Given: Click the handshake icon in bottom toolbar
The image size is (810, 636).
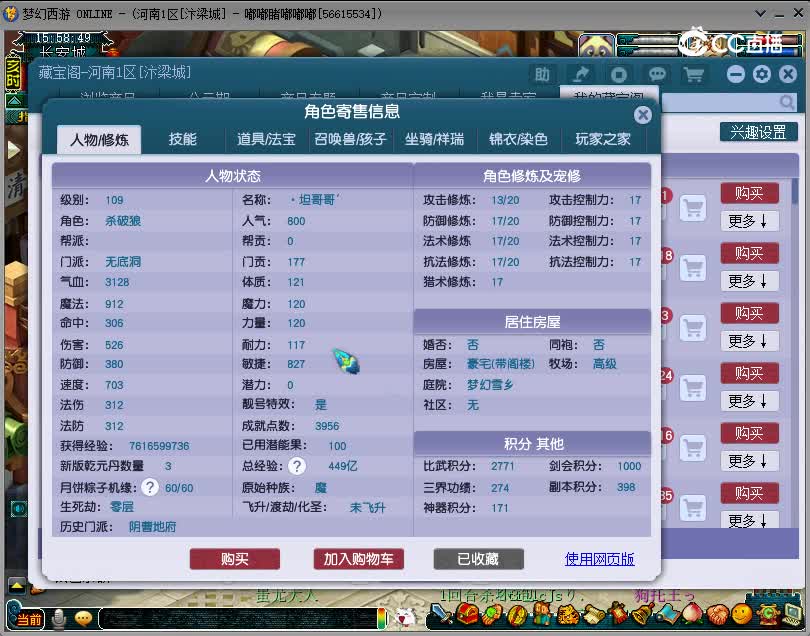Looking at the screenshot, I should (x=717, y=614).
